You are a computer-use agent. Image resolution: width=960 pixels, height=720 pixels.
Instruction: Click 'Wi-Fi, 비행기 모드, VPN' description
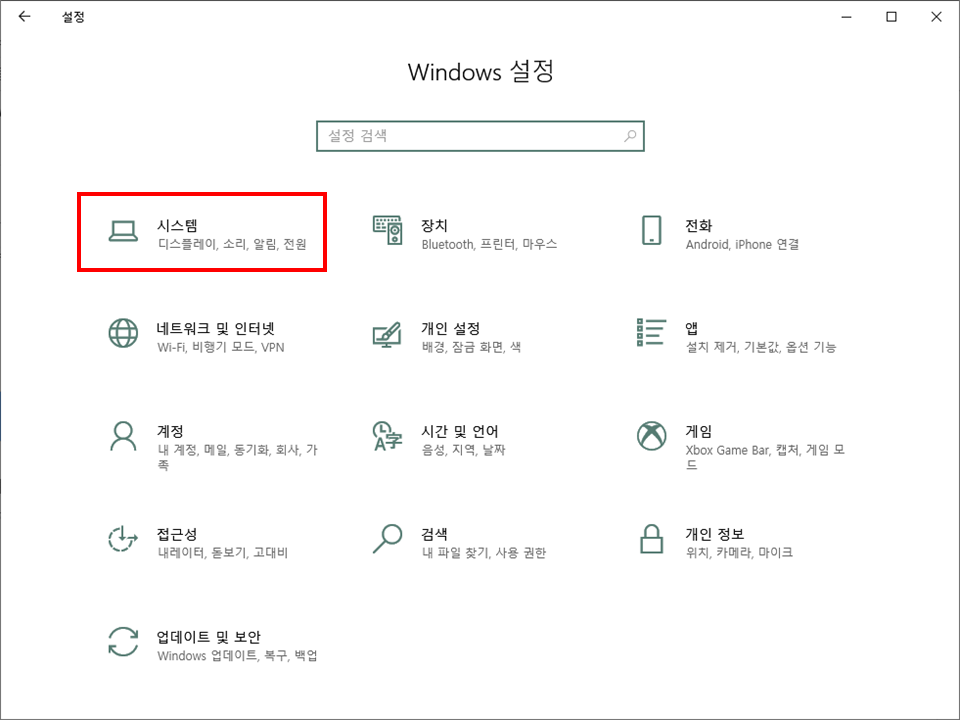(221, 347)
